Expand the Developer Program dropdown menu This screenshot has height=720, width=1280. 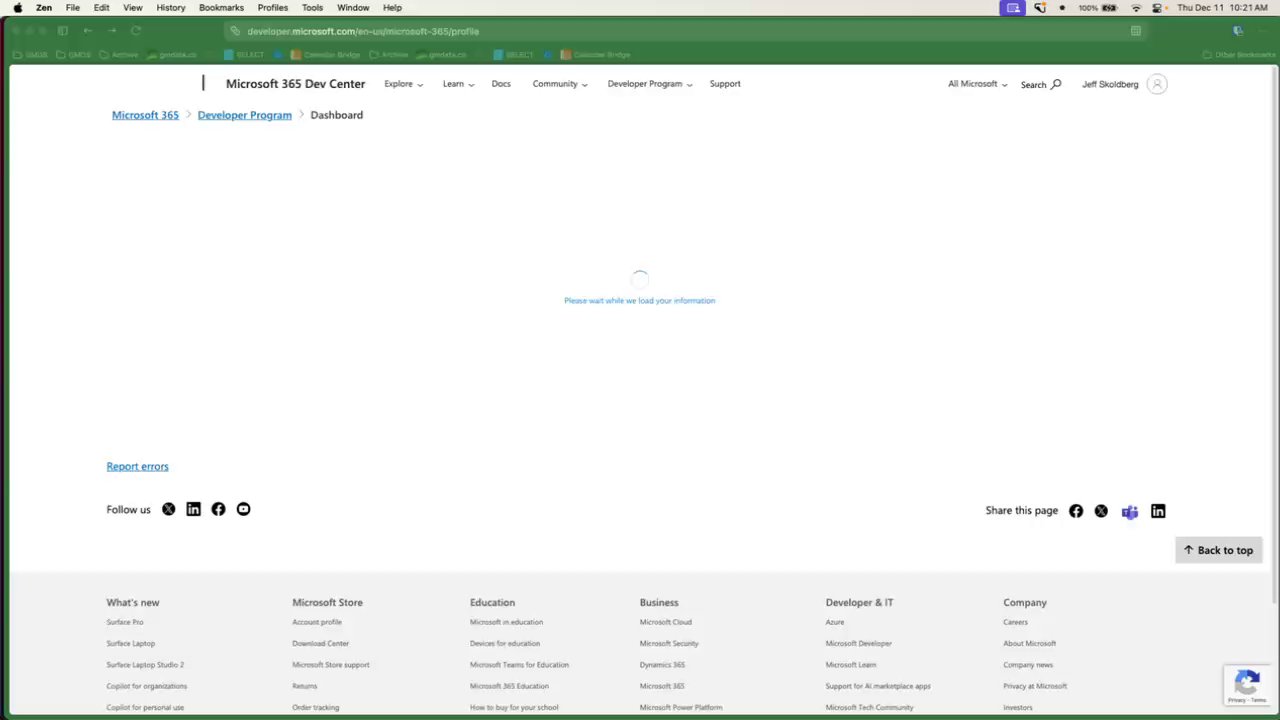[650, 84]
